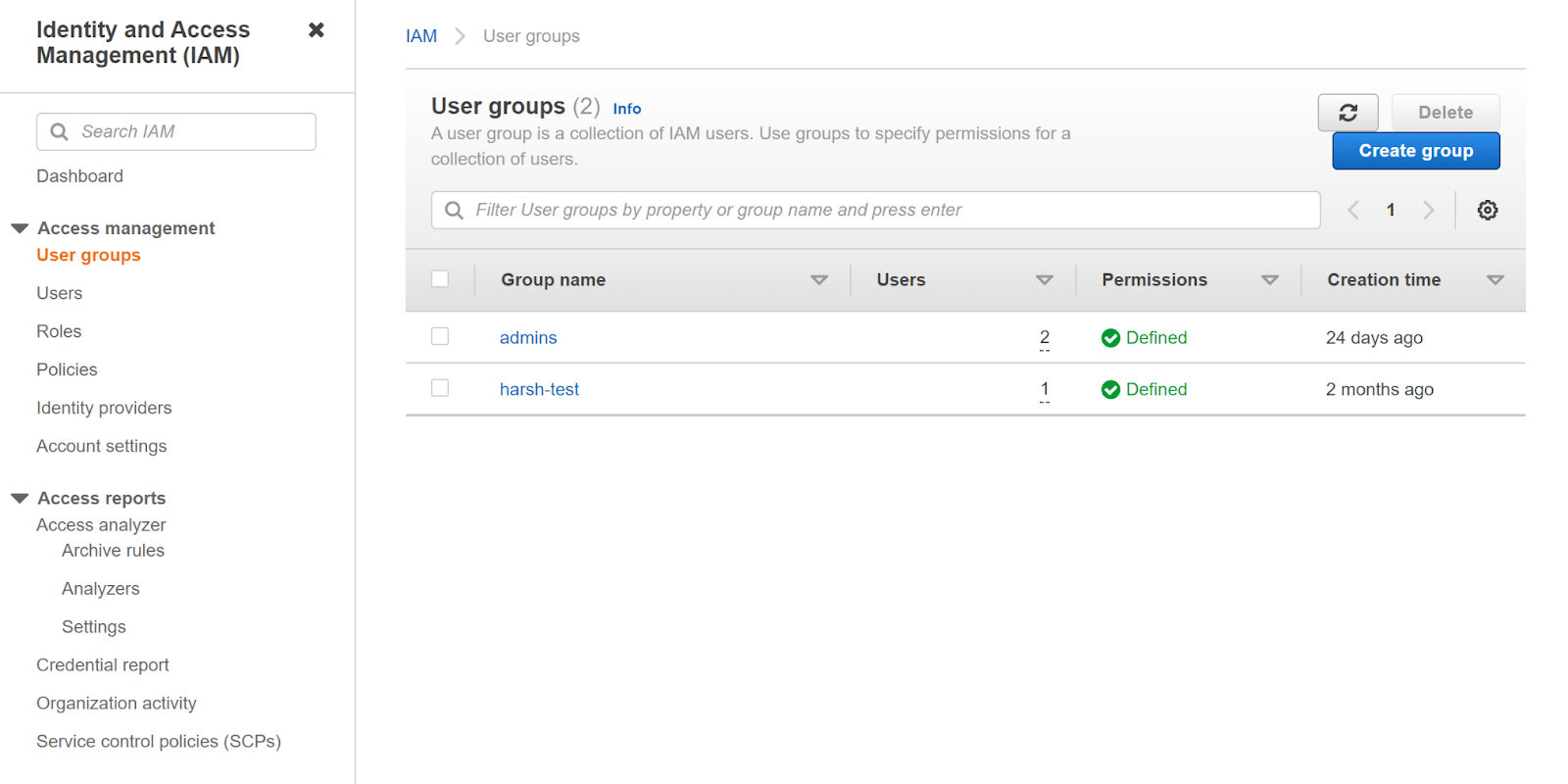The image size is (1568, 784).
Task: Sort by Creation time column arrow
Action: pos(1494,280)
